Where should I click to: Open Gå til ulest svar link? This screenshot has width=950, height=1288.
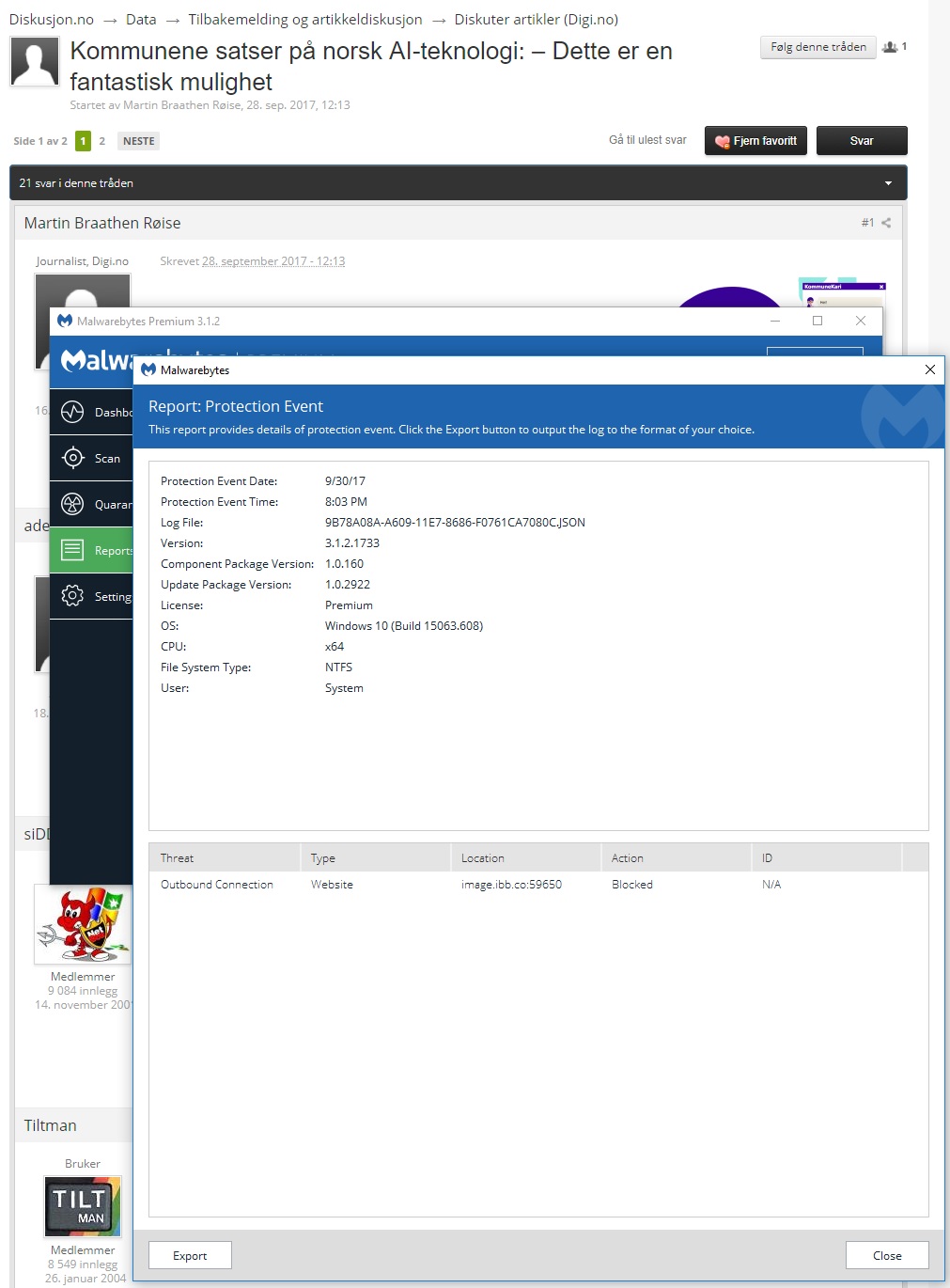tap(647, 140)
